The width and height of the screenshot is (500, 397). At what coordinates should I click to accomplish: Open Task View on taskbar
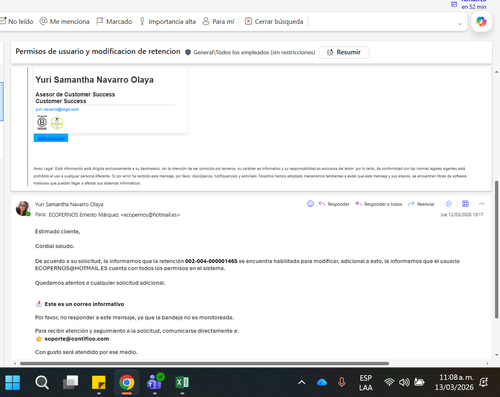pos(71,382)
